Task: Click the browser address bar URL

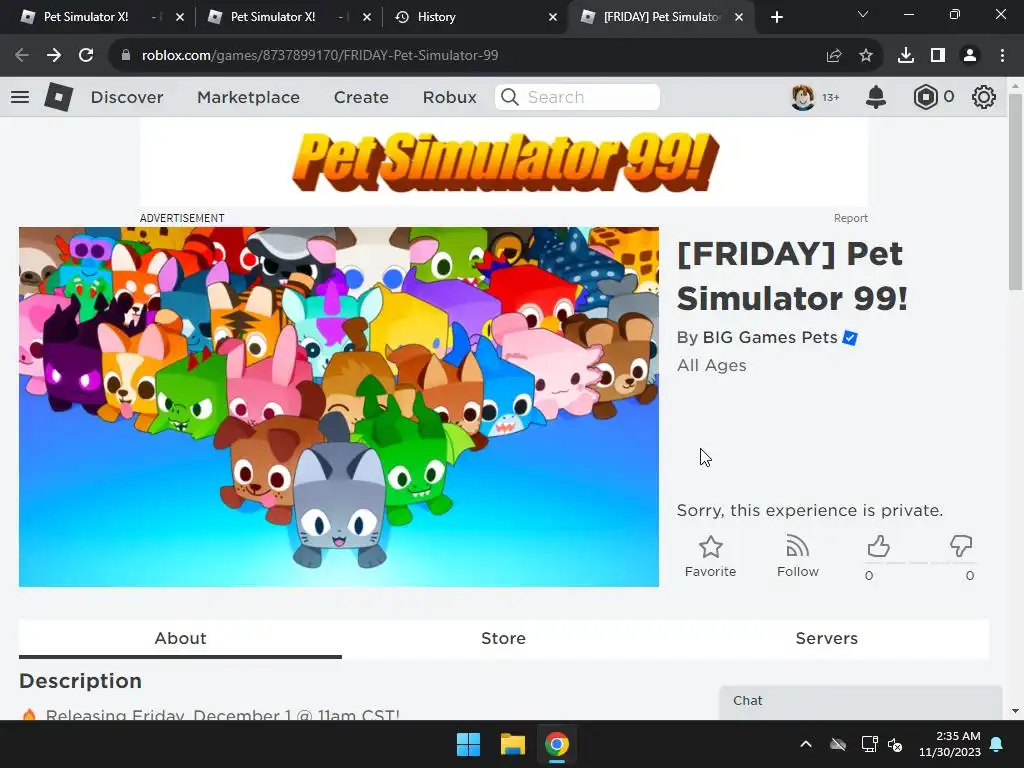Action: [319, 56]
